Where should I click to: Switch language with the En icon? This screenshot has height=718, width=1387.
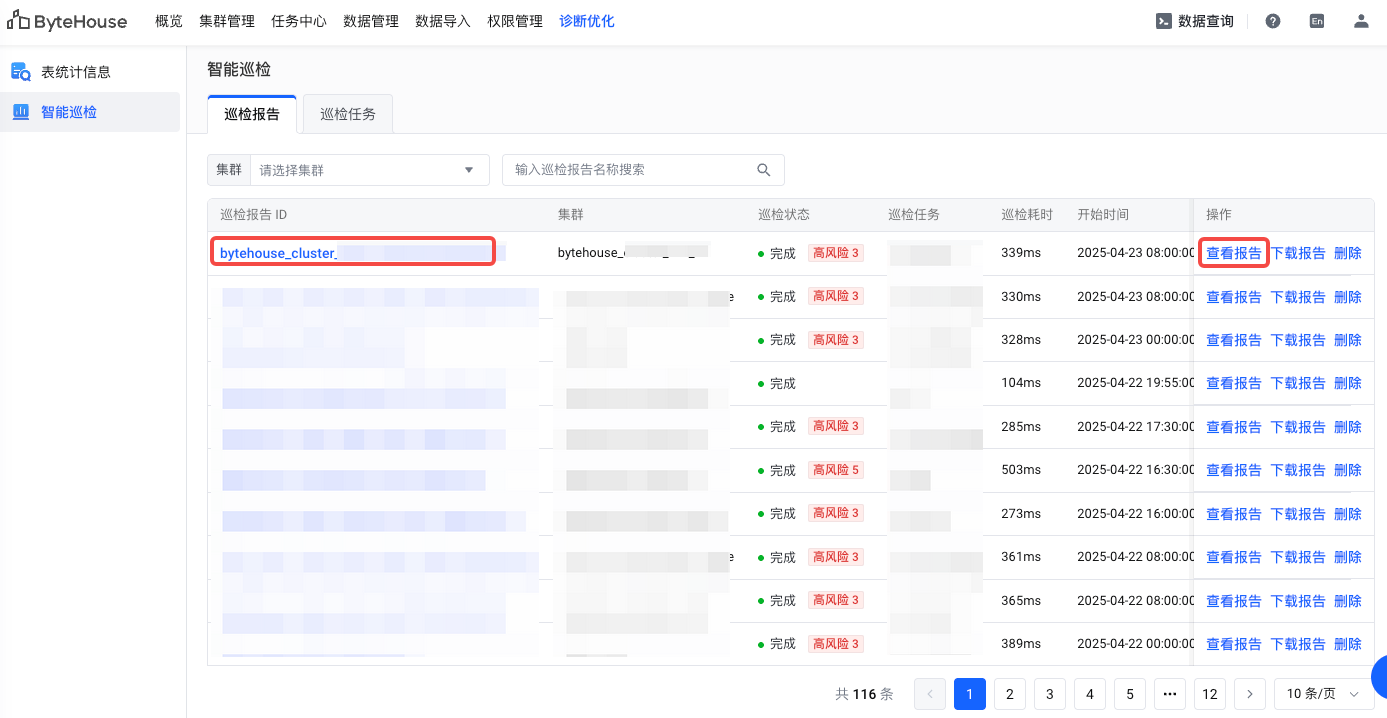pyautogui.click(x=1317, y=21)
